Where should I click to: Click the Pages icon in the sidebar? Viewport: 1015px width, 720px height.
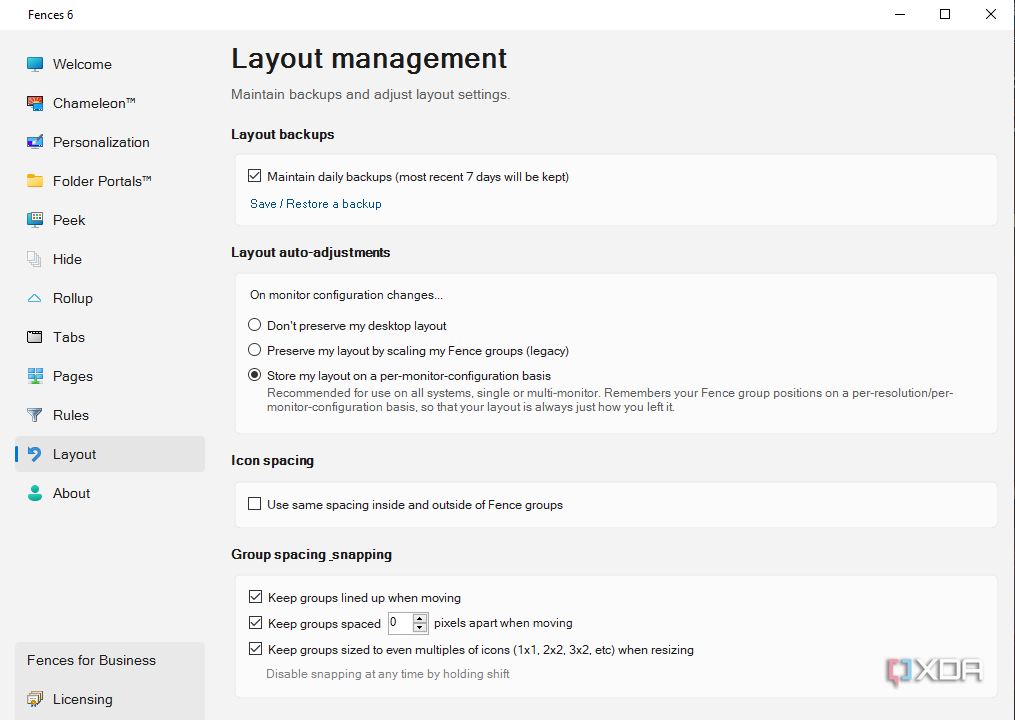33,376
